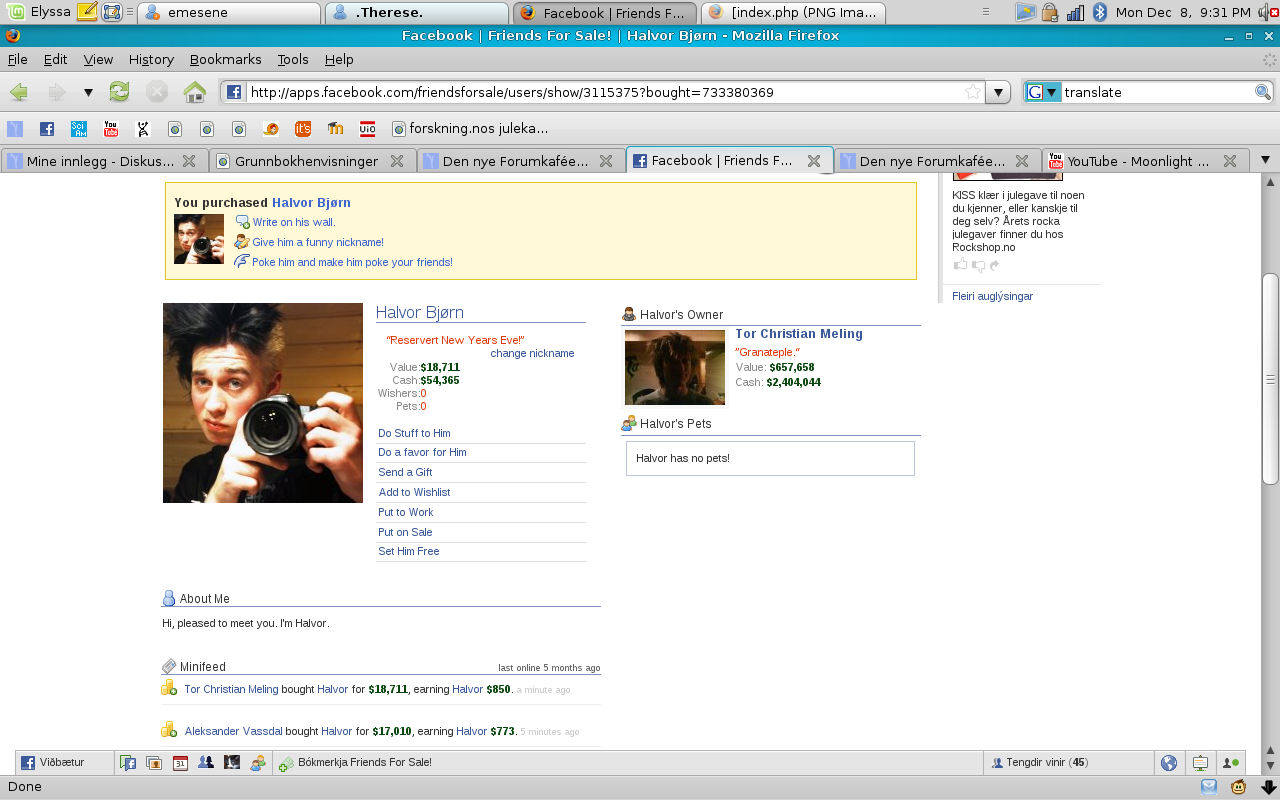Viewport: 1280px width, 800px height.
Task: Click inside the URL address field
Action: click(x=605, y=92)
